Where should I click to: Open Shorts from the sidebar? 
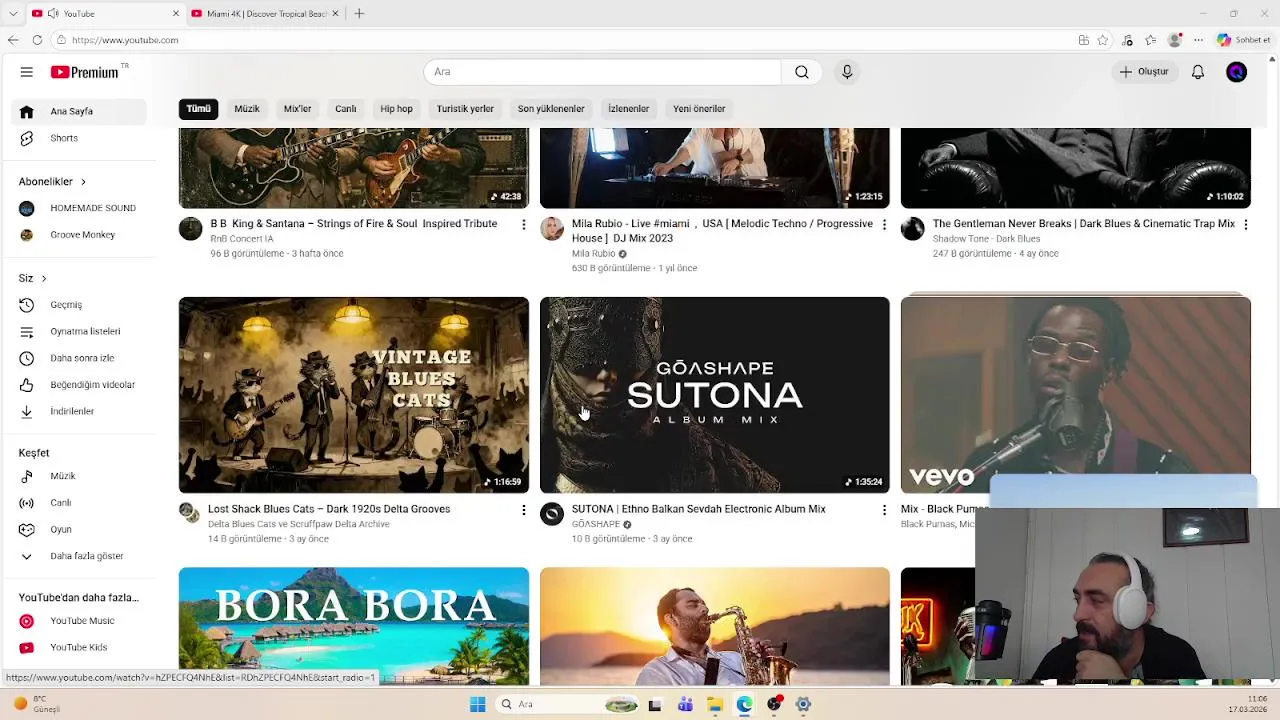[x=78, y=138]
